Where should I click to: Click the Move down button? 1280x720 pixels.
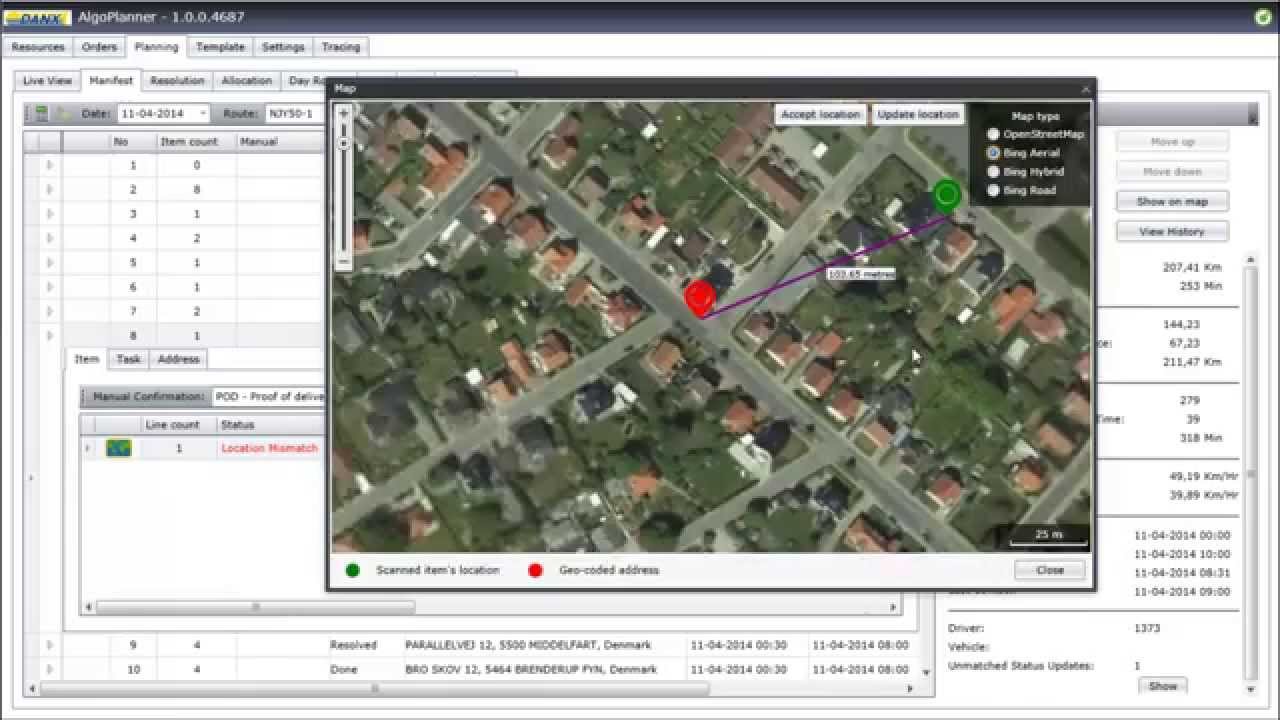pyautogui.click(x=1172, y=172)
